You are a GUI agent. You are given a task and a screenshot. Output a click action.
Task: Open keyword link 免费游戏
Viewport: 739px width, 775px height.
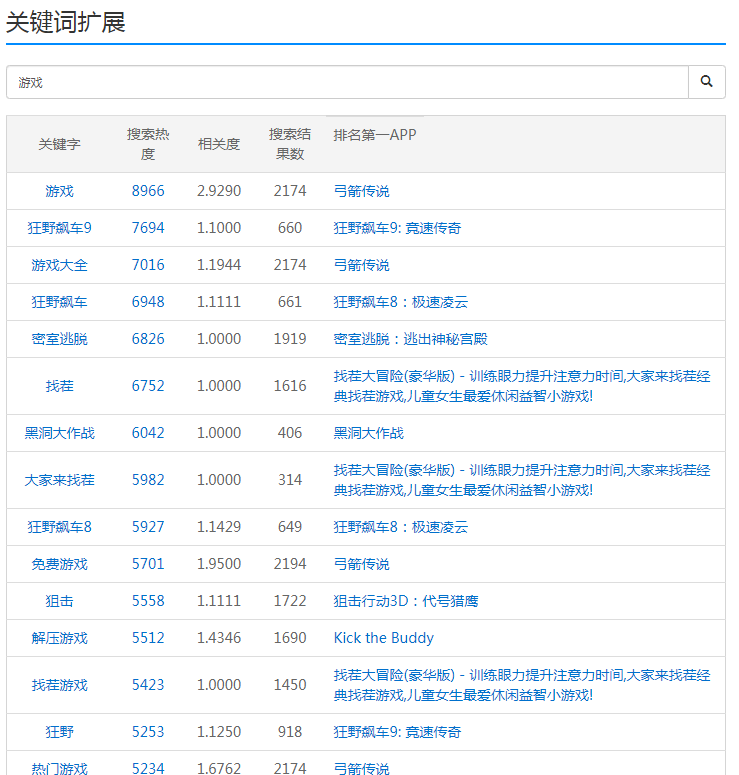point(59,564)
